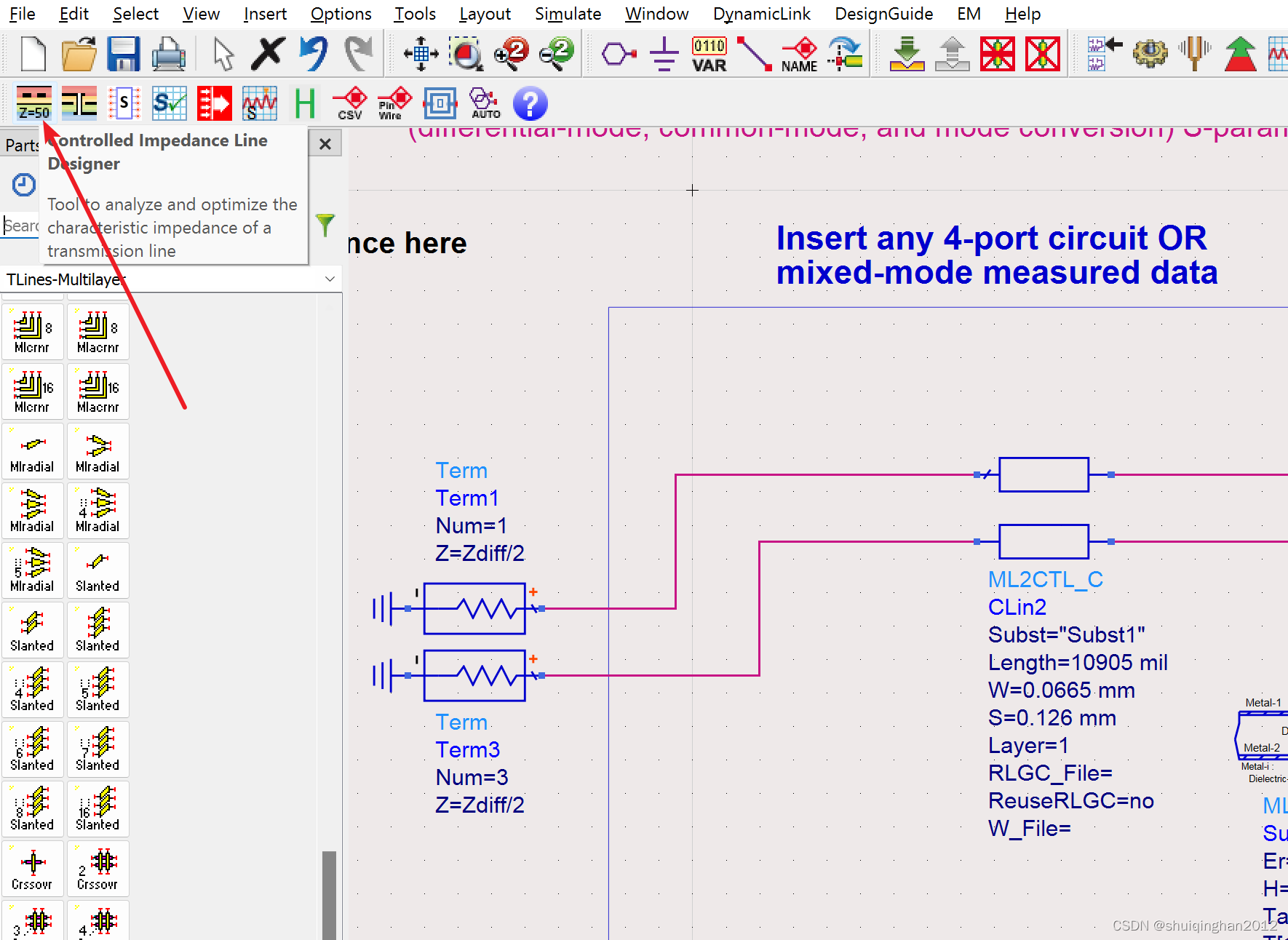Toggle component deactivation with red X tool
This screenshot has height=940, width=1288.
pyautogui.click(x=998, y=53)
